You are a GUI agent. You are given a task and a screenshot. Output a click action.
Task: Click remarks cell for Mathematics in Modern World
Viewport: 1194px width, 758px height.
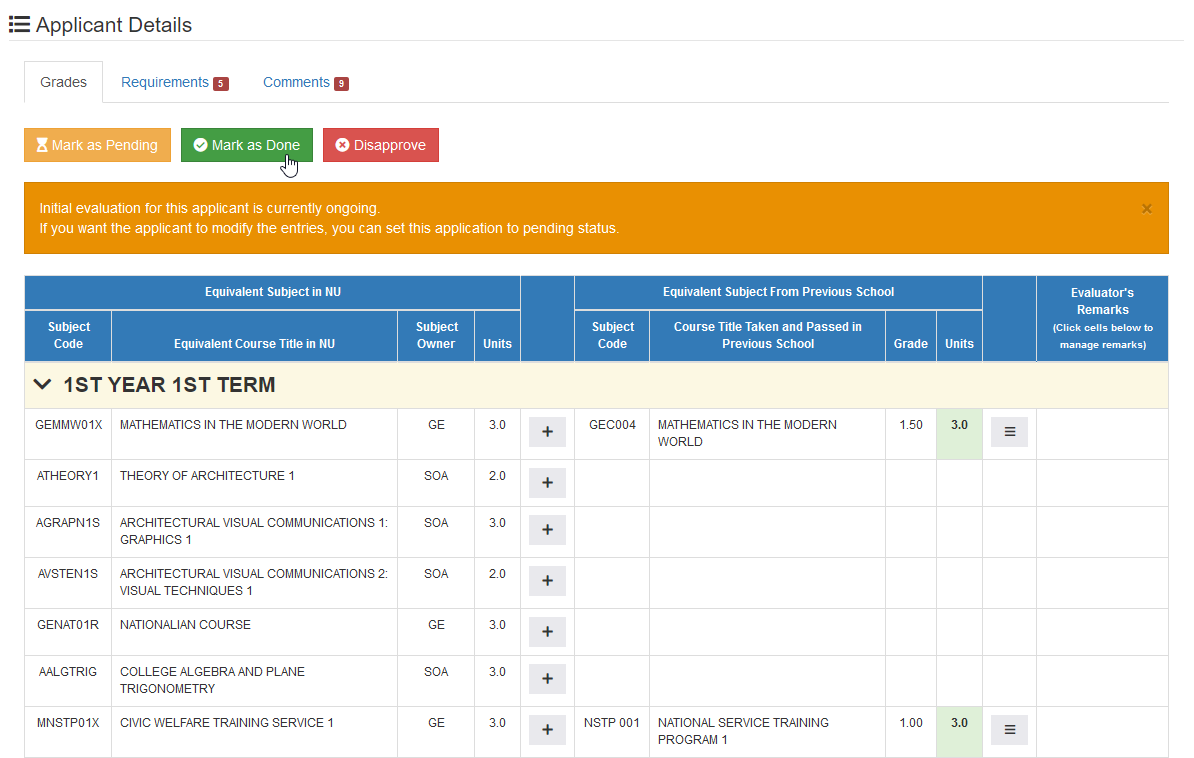[1102, 434]
